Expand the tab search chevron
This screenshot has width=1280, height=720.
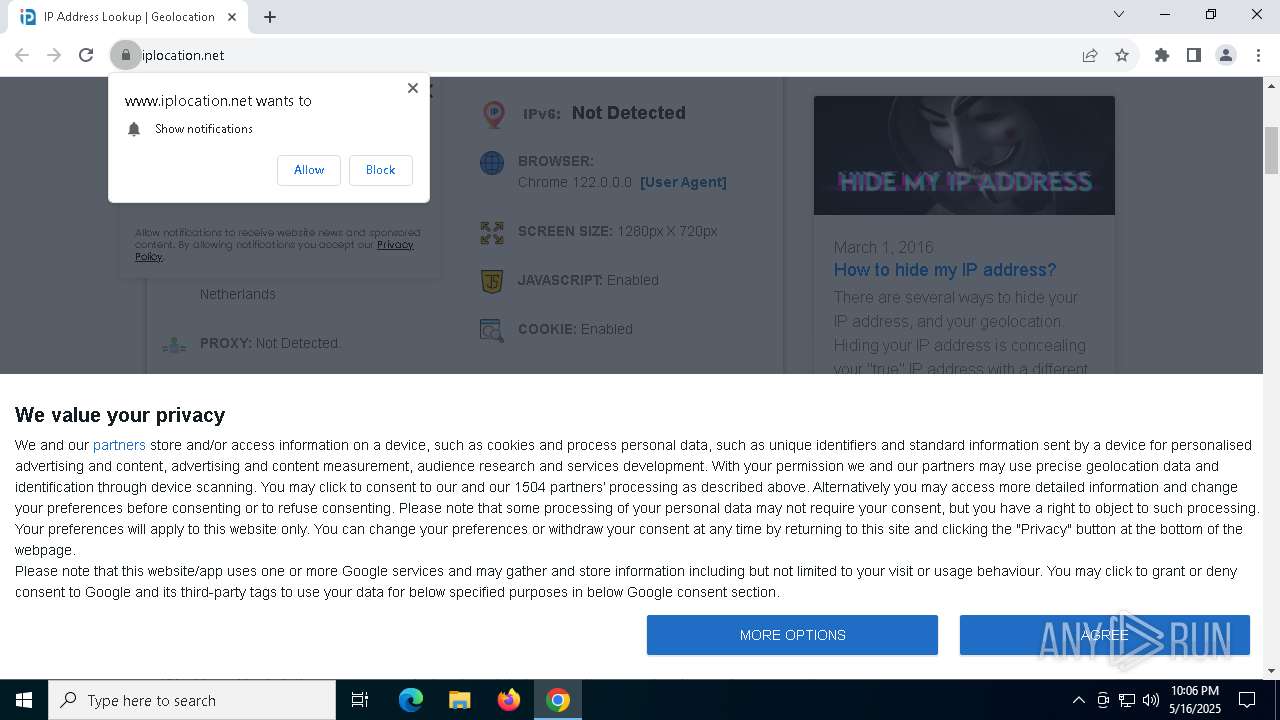click(x=1119, y=14)
